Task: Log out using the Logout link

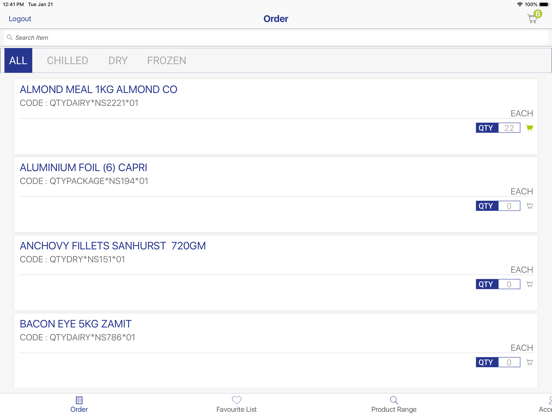Action: pyautogui.click(x=20, y=19)
